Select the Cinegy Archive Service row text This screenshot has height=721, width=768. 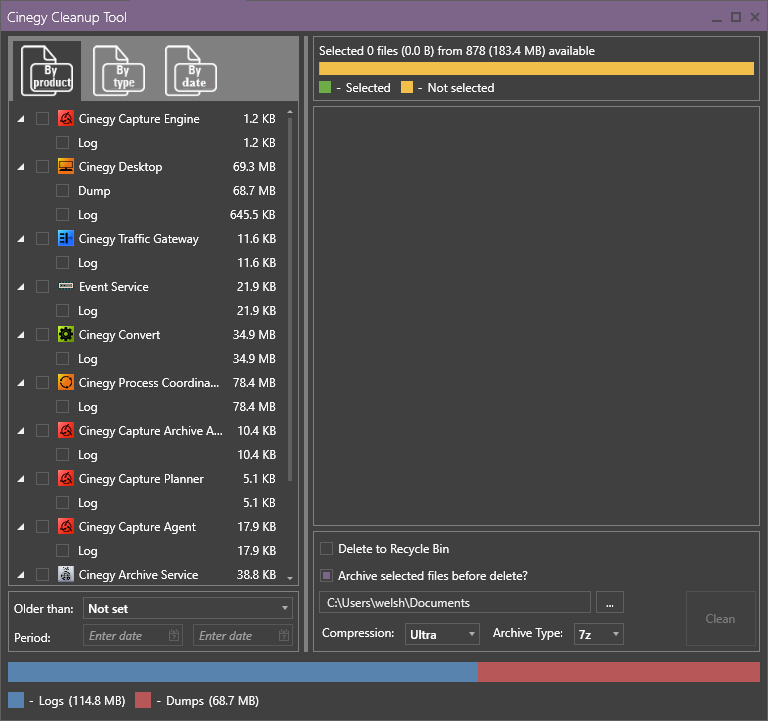139,575
